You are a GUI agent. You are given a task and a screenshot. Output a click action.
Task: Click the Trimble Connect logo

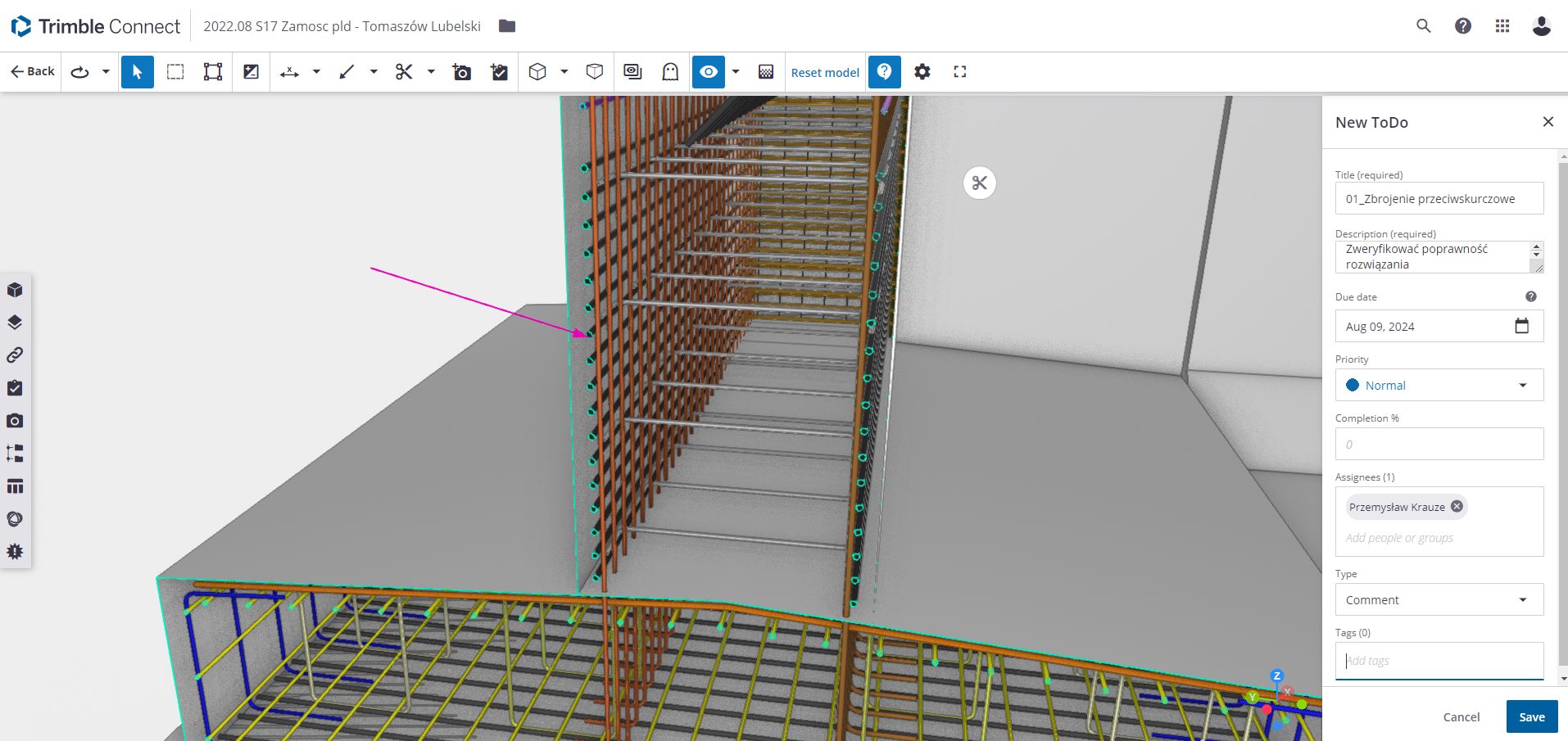pos(96,26)
